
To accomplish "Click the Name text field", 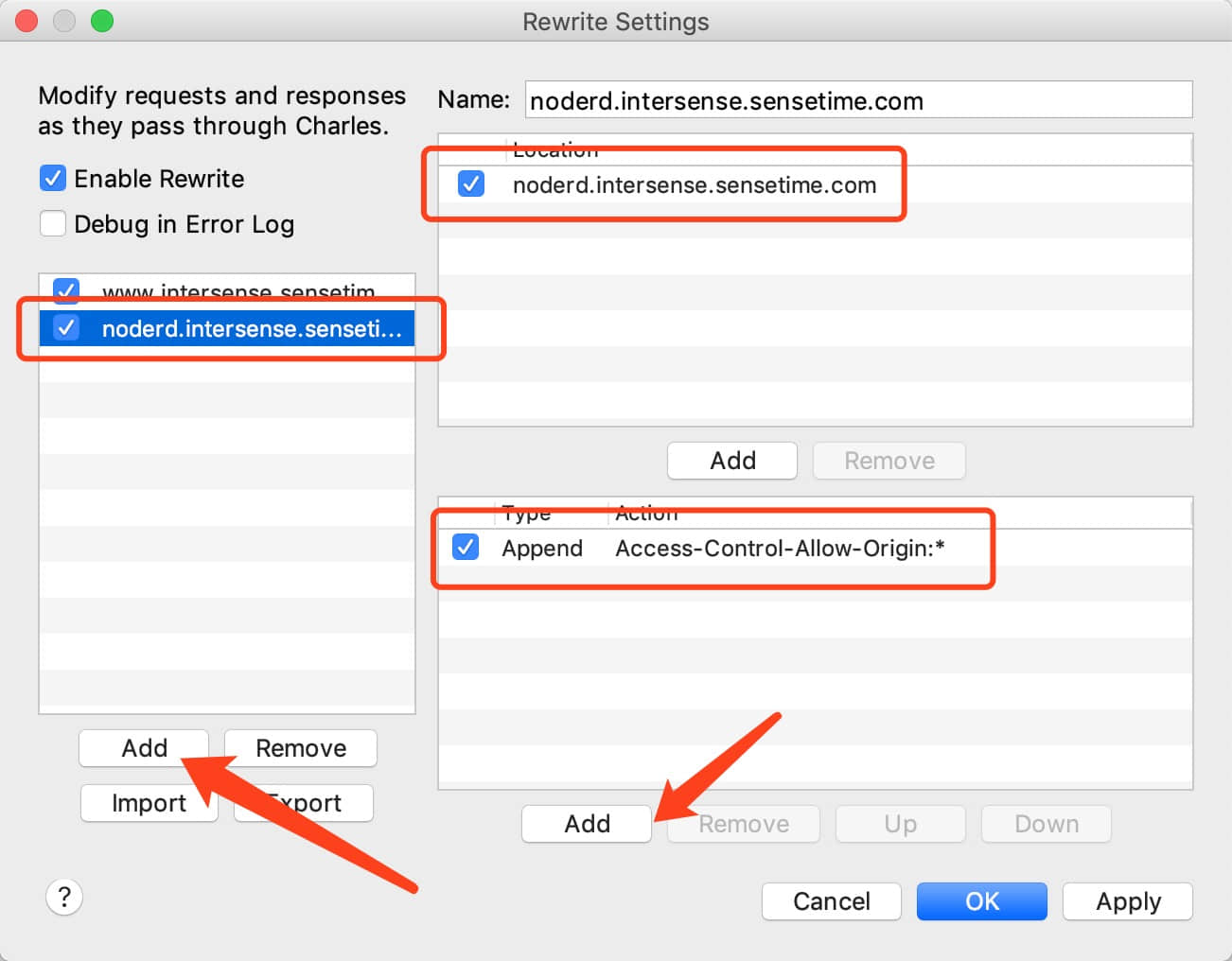I will click(x=857, y=100).
